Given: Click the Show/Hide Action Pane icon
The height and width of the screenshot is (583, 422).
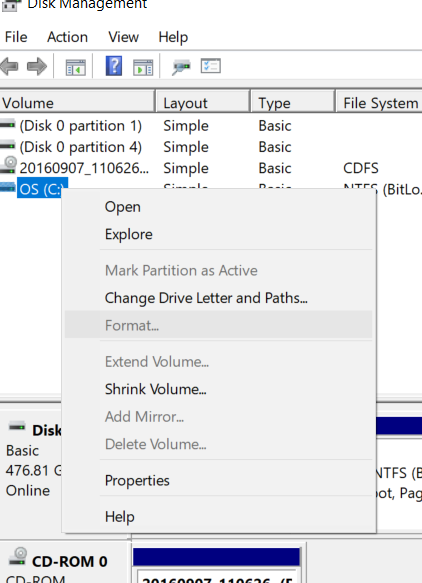Looking at the screenshot, I should (143, 67).
